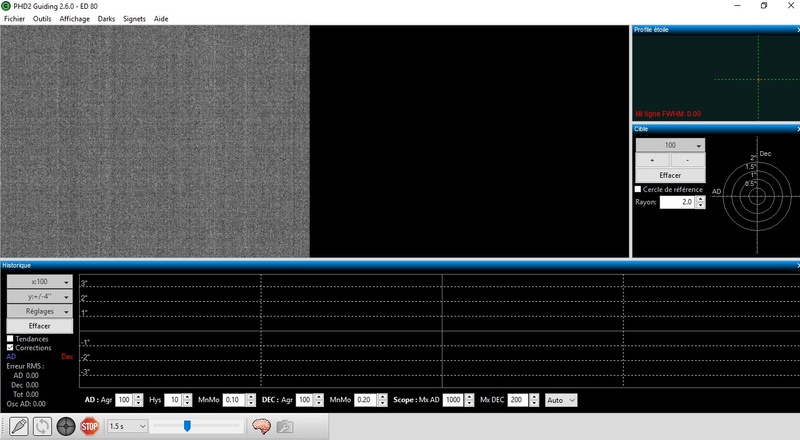The image size is (800, 440).
Task: Click the Mx AD spinner arrows
Action: point(470,400)
